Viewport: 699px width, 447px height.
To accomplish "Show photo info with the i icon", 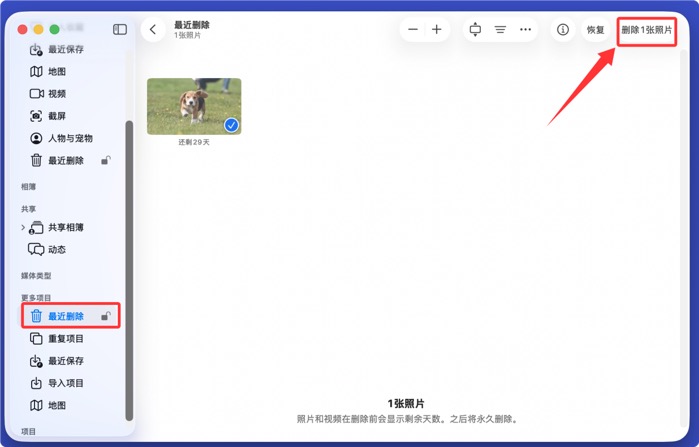I will 563,30.
